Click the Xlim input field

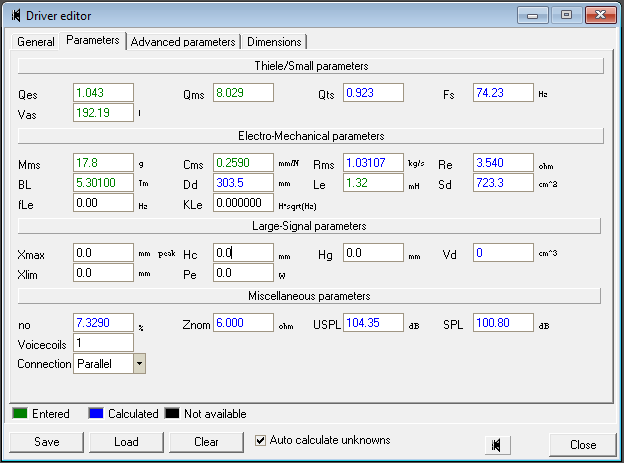pyautogui.click(x=103, y=273)
